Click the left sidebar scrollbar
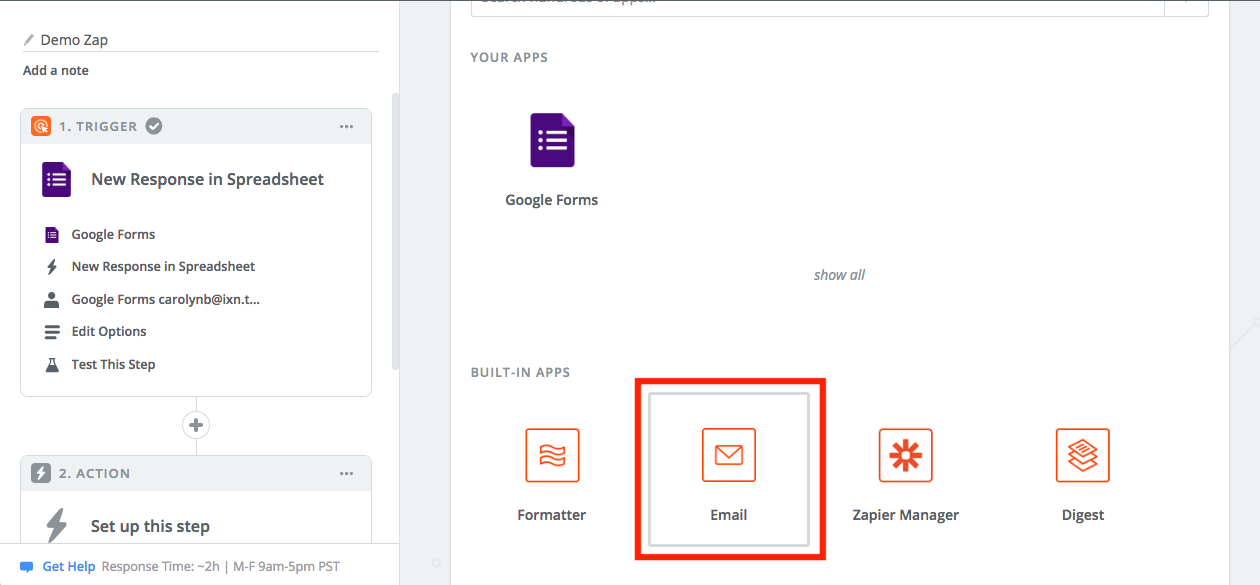This screenshot has height=585, width=1260. coord(395,231)
